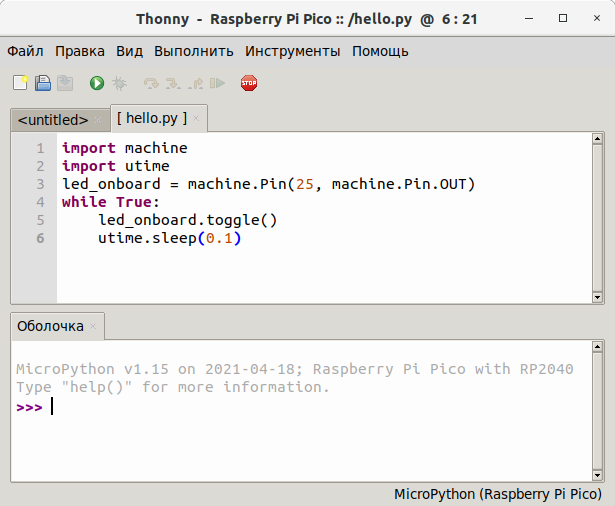615x506 pixels.
Task: Run the current script with green play icon
Action: [x=97, y=83]
